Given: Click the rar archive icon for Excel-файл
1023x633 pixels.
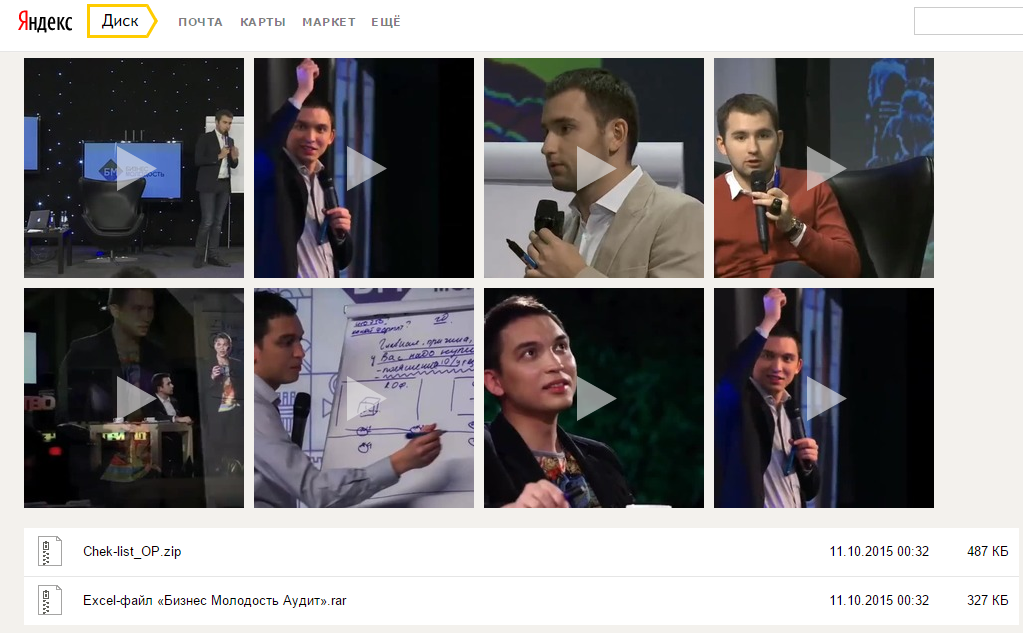Looking at the screenshot, I should tap(50, 600).
